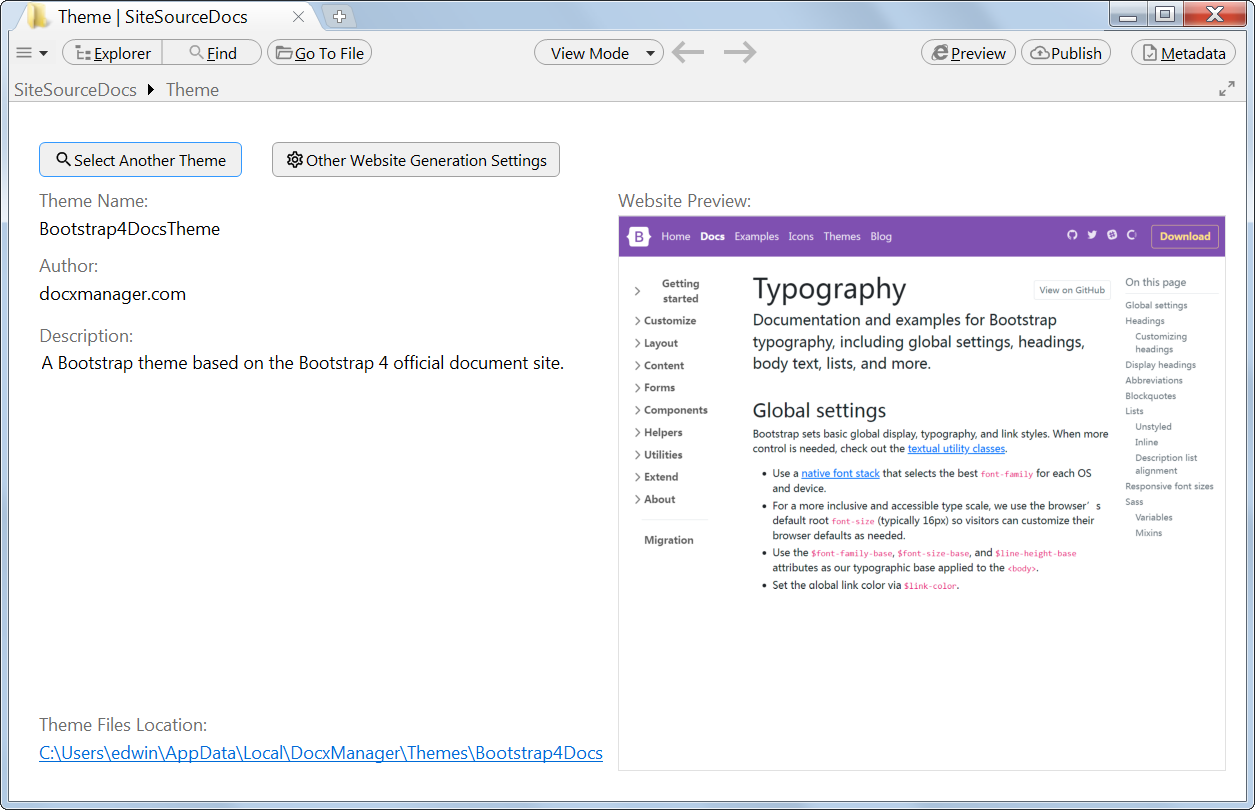Open Other Website Generation Settings
This screenshot has width=1255, height=810.
416,160
